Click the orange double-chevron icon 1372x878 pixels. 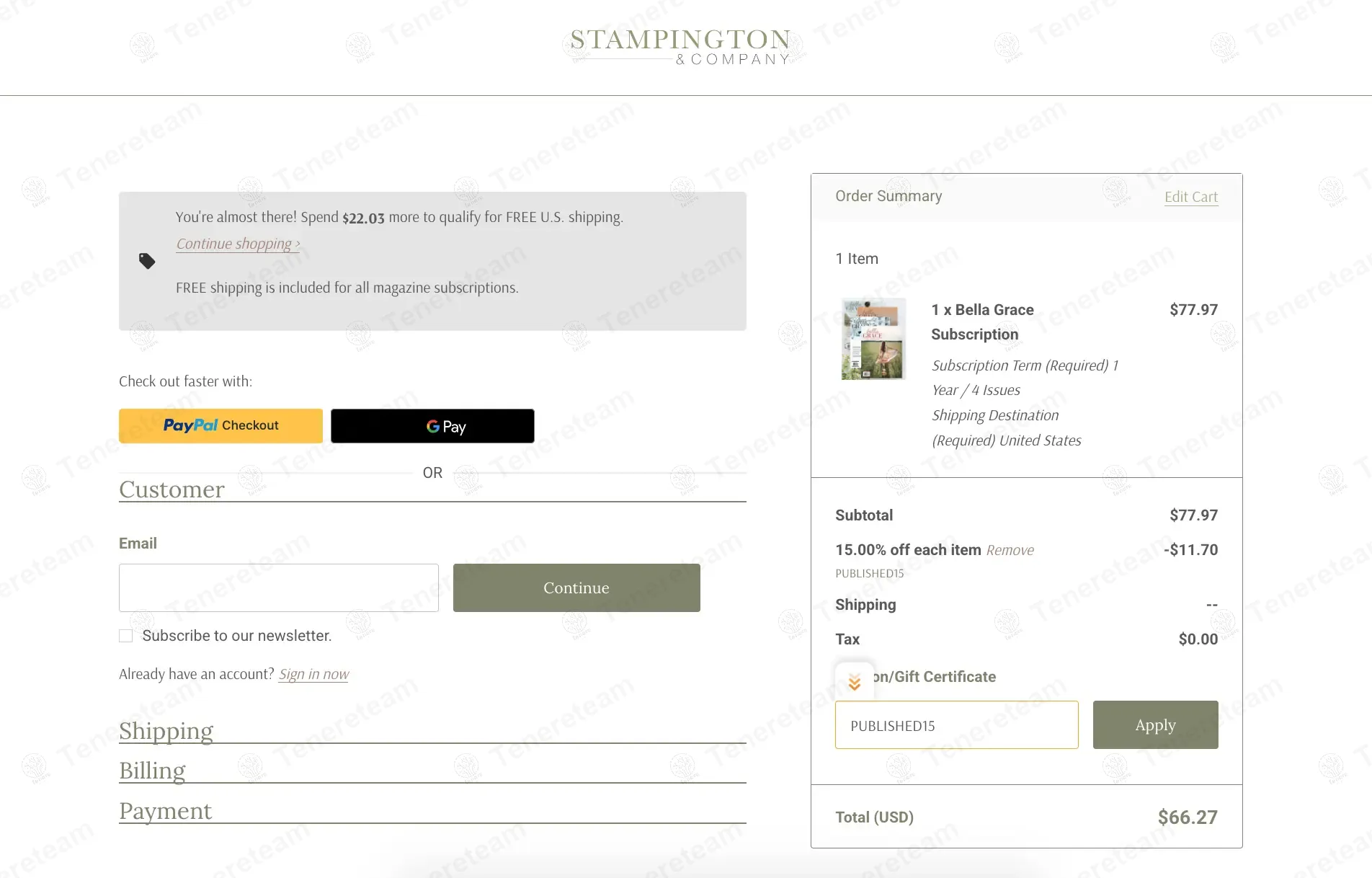pos(855,682)
